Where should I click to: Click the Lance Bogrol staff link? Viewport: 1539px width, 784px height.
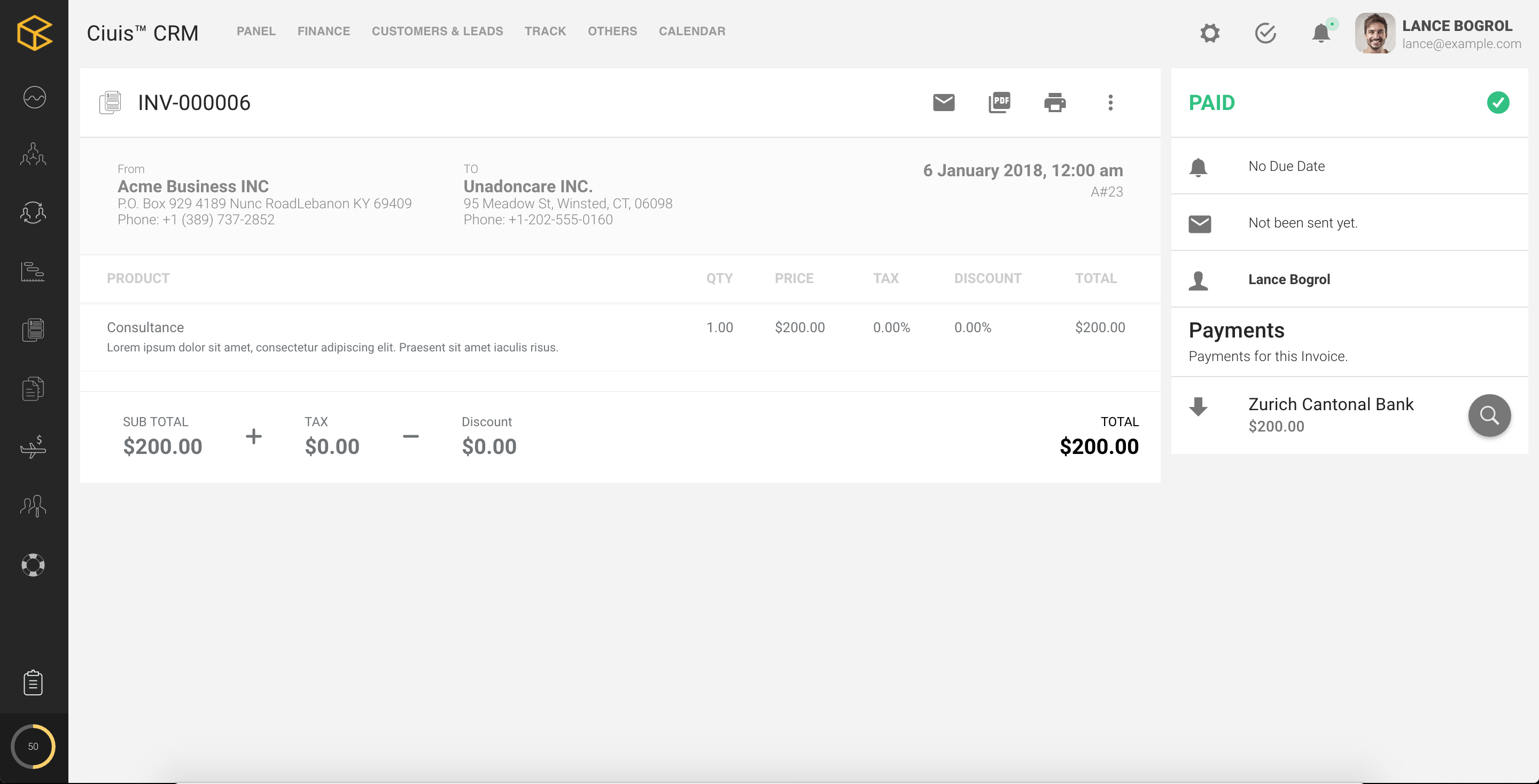[x=1289, y=279]
